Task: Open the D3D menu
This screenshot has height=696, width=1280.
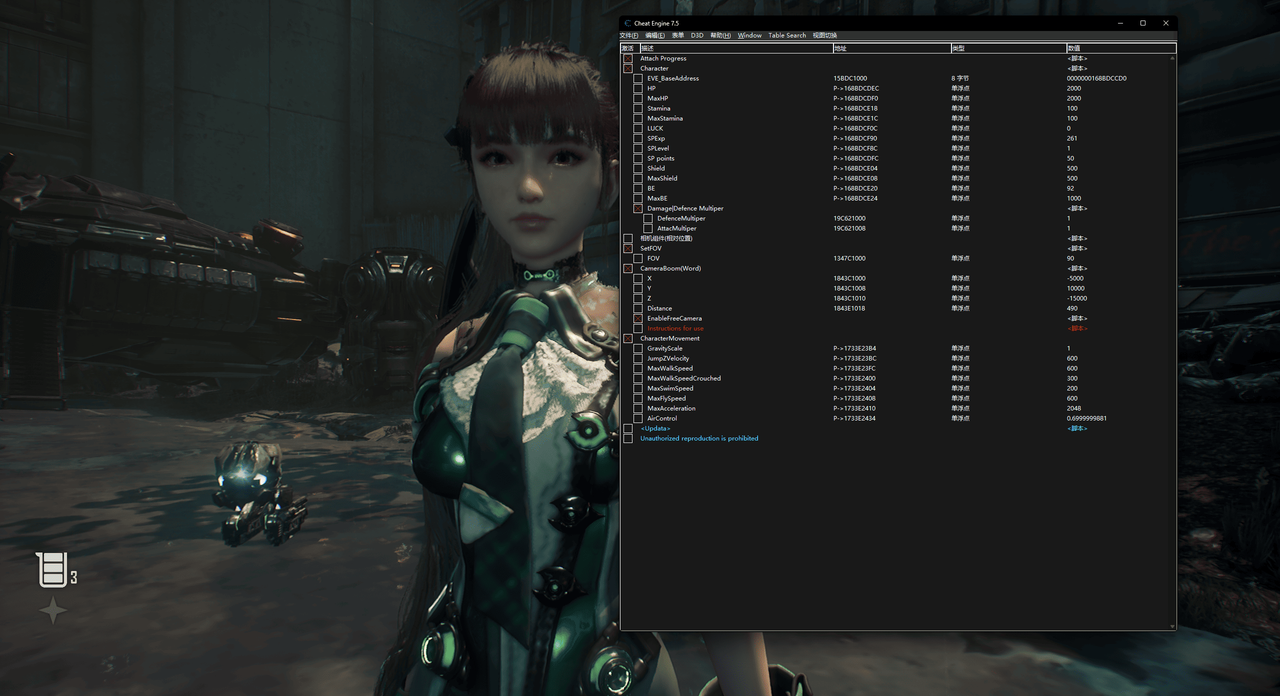Action: tap(697, 35)
